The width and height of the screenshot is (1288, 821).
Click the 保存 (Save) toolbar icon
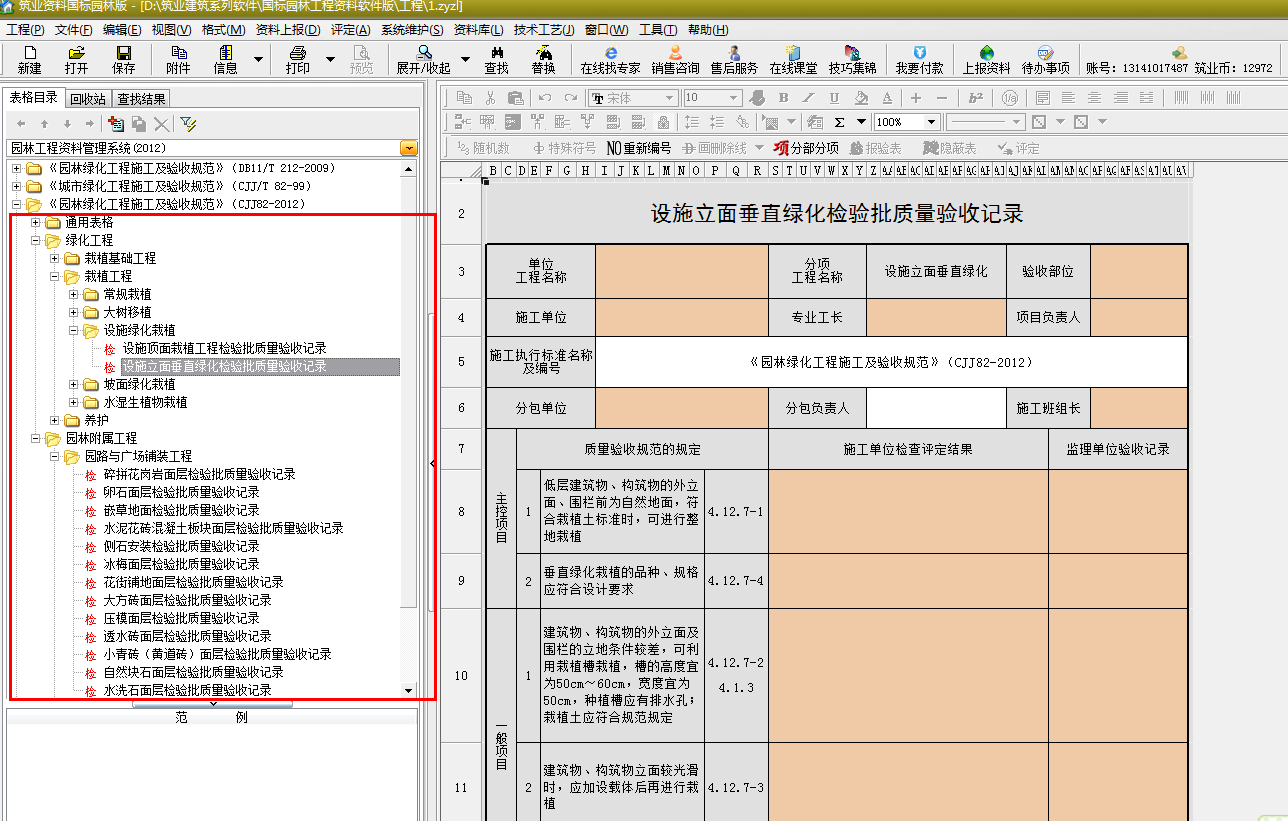pos(123,59)
